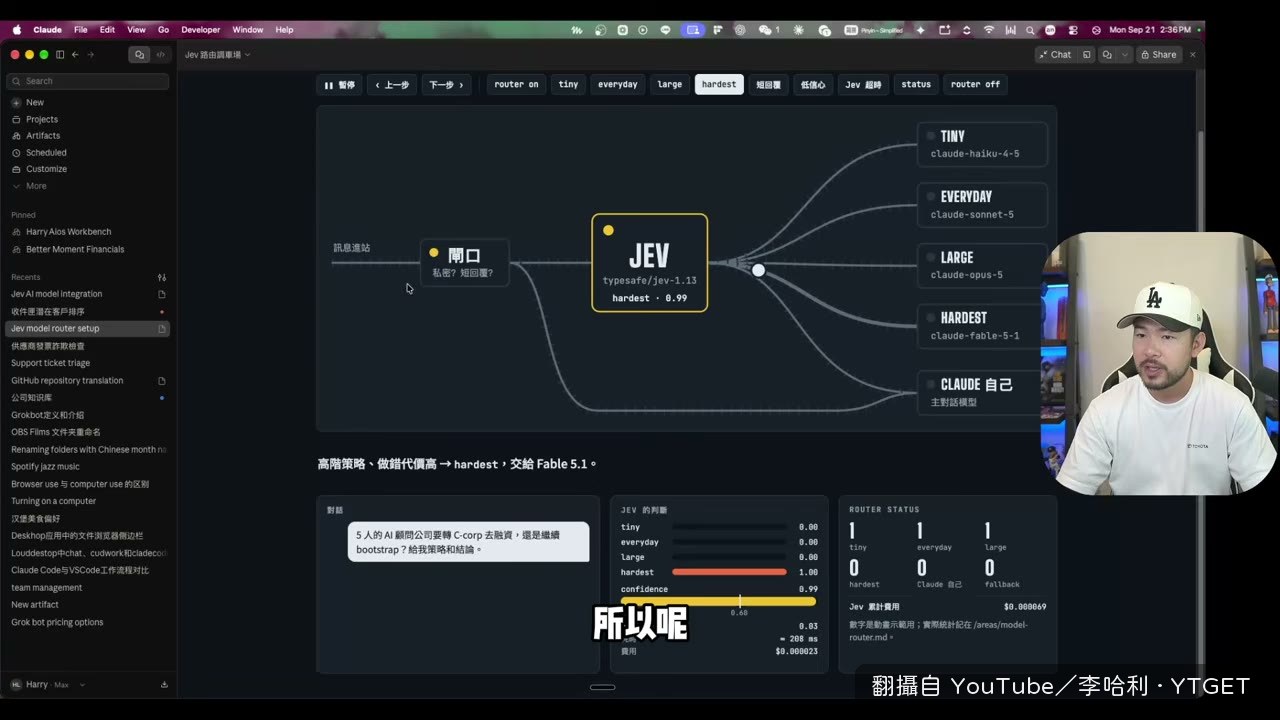
Task: Open Grok bot pricing options chat
Action: click(57, 622)
